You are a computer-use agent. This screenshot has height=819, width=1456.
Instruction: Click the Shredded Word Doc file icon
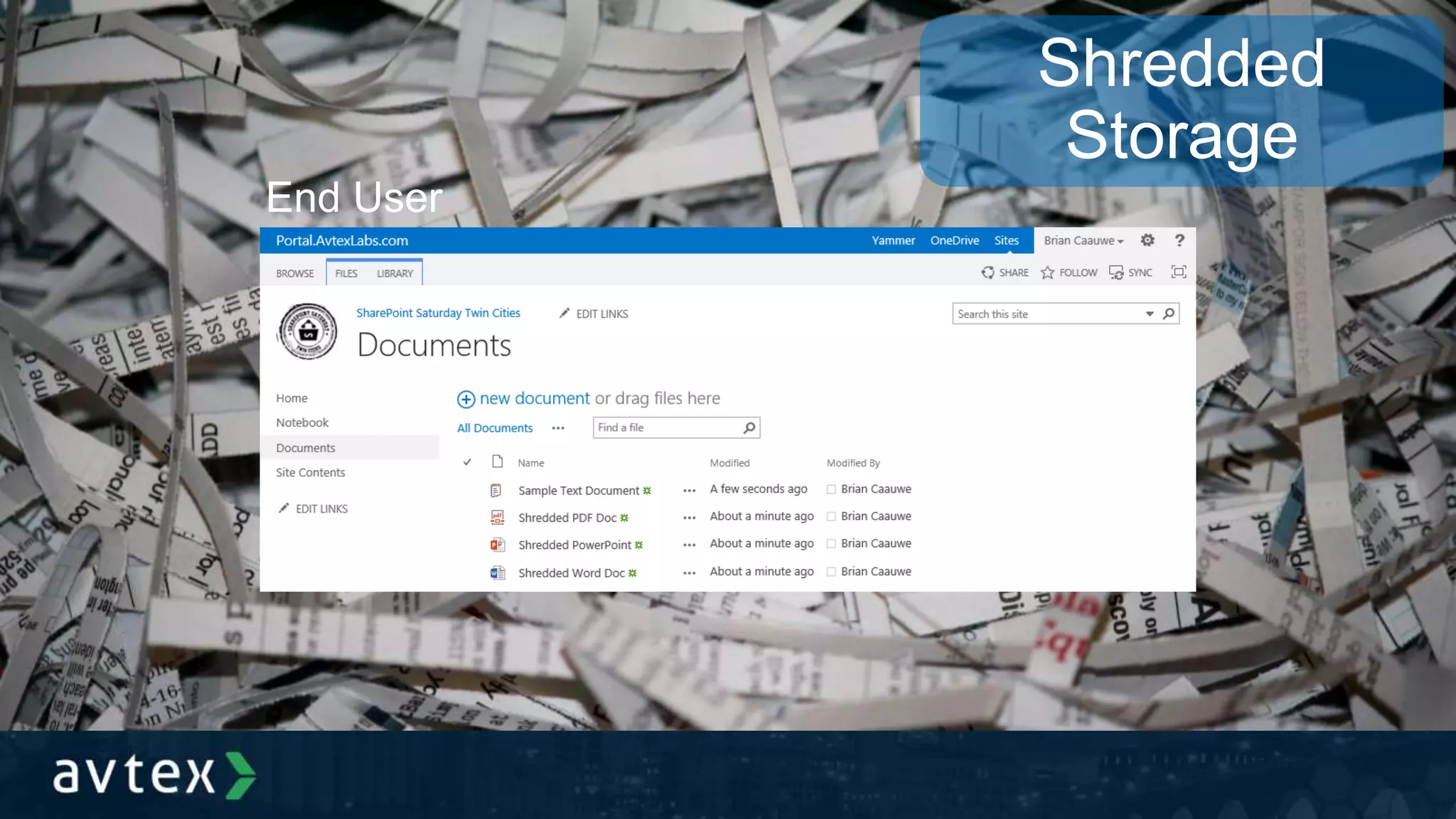pyautogui.click(x=497, y=572)
